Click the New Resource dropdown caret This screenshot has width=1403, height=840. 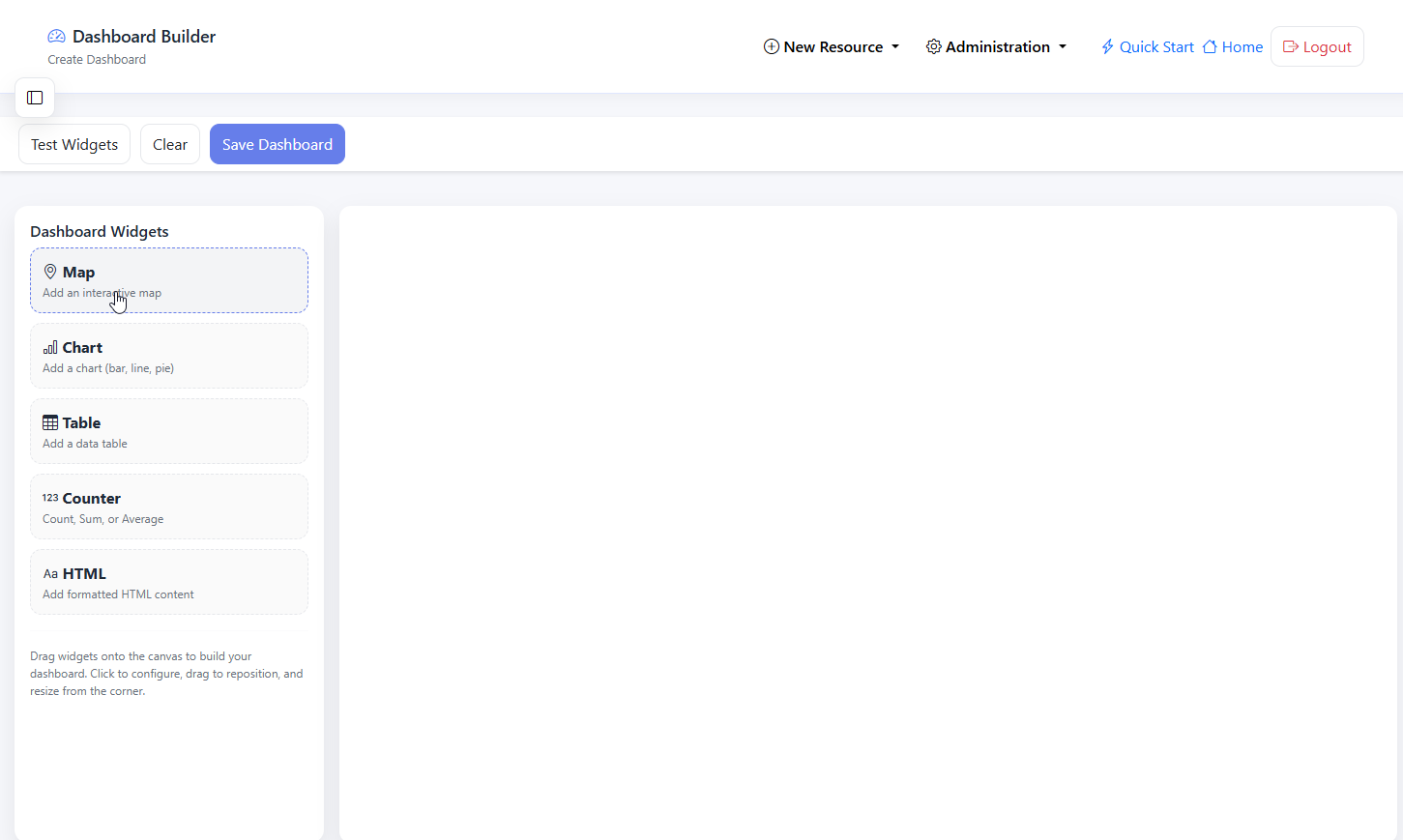point(895,46)
